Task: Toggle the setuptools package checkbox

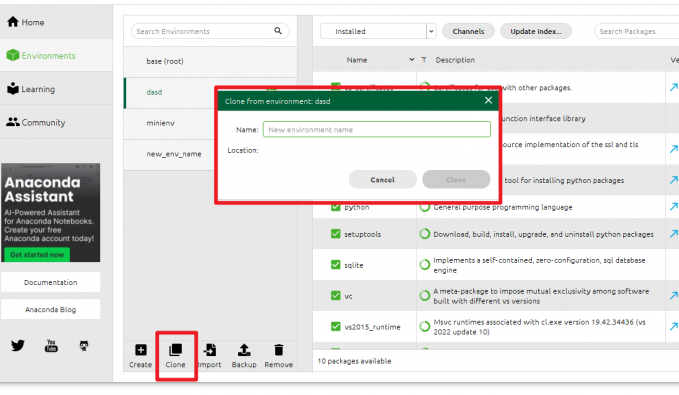Action: point(336,234)
